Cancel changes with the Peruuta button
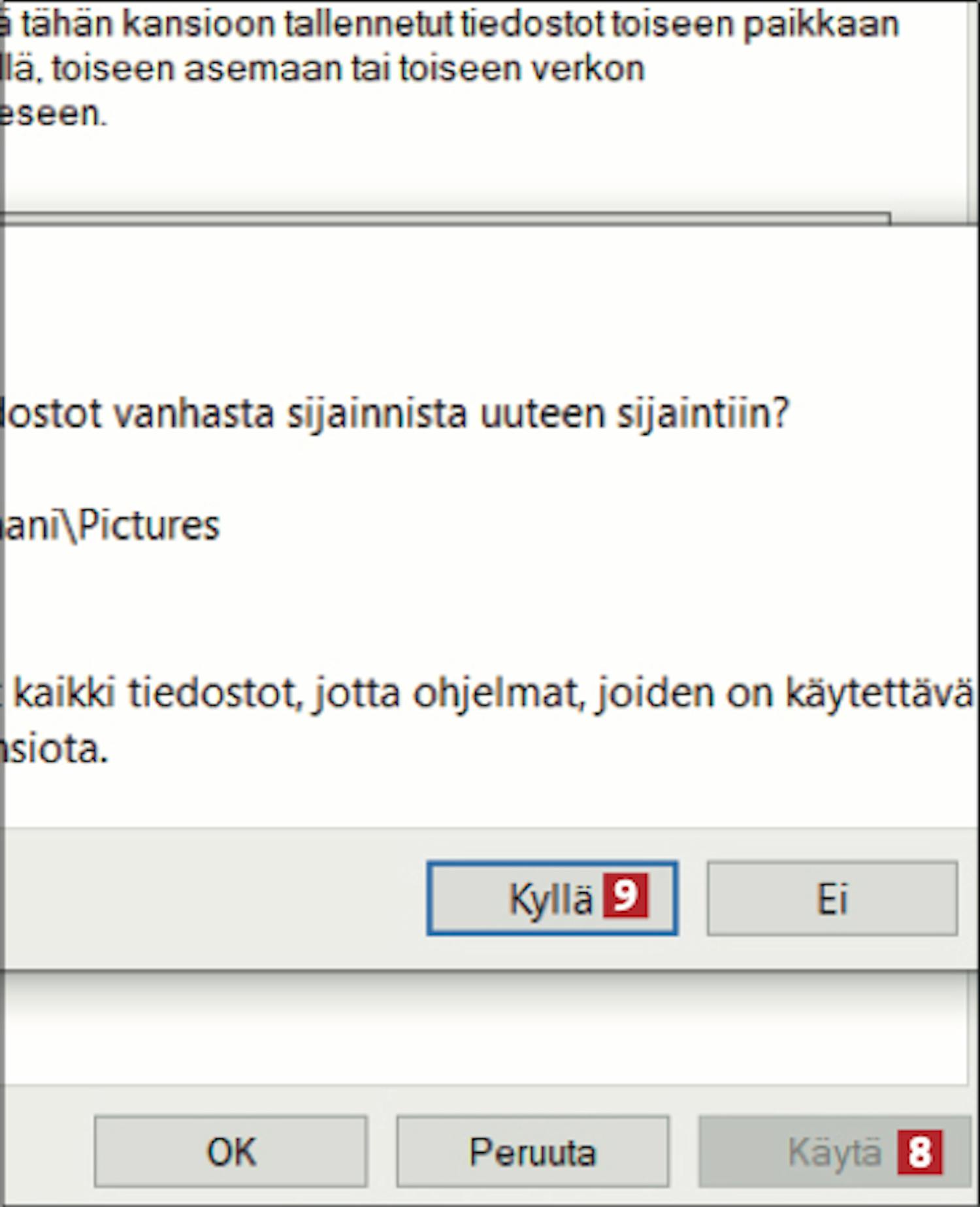This screenshot has width=980, height=1207. pos(532,1151)
